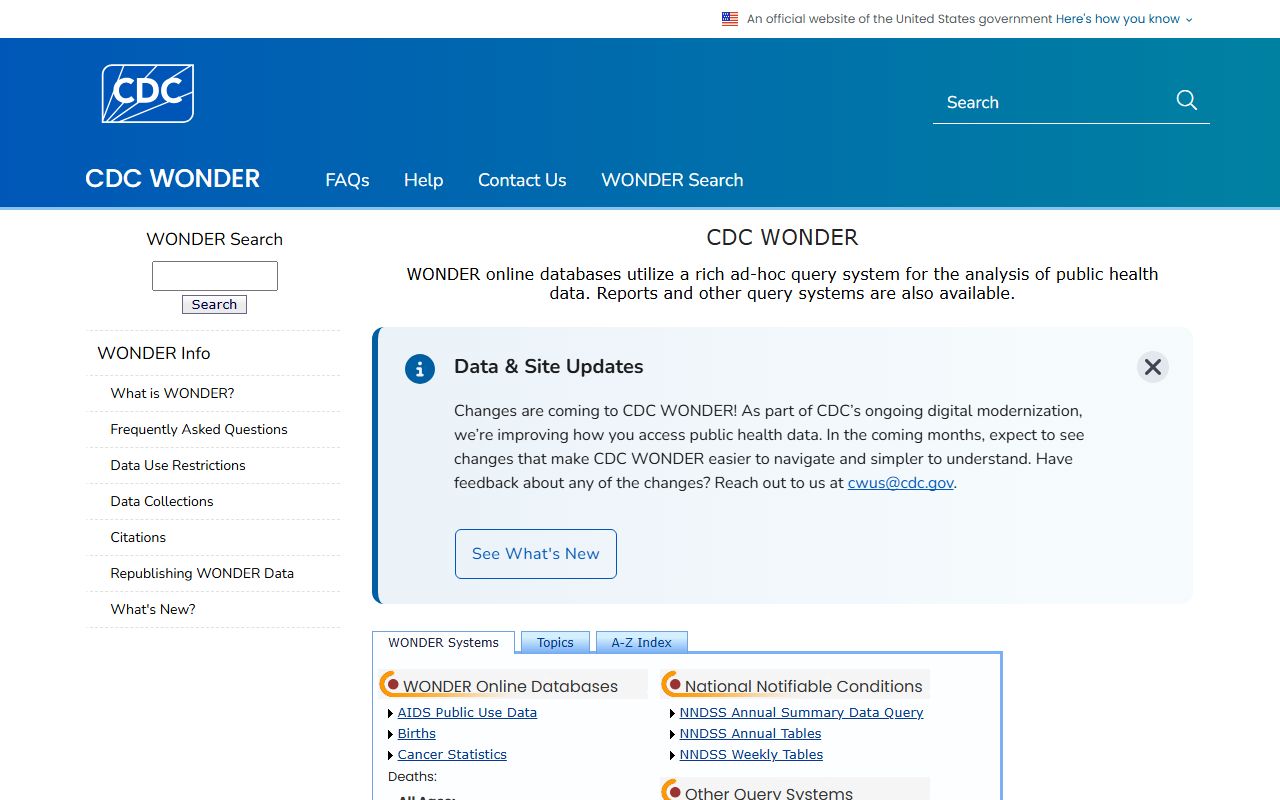Click the info icon beside Data & Site Updates
The height and width of the screenshot is (800, 1280).
pos(420,368)
